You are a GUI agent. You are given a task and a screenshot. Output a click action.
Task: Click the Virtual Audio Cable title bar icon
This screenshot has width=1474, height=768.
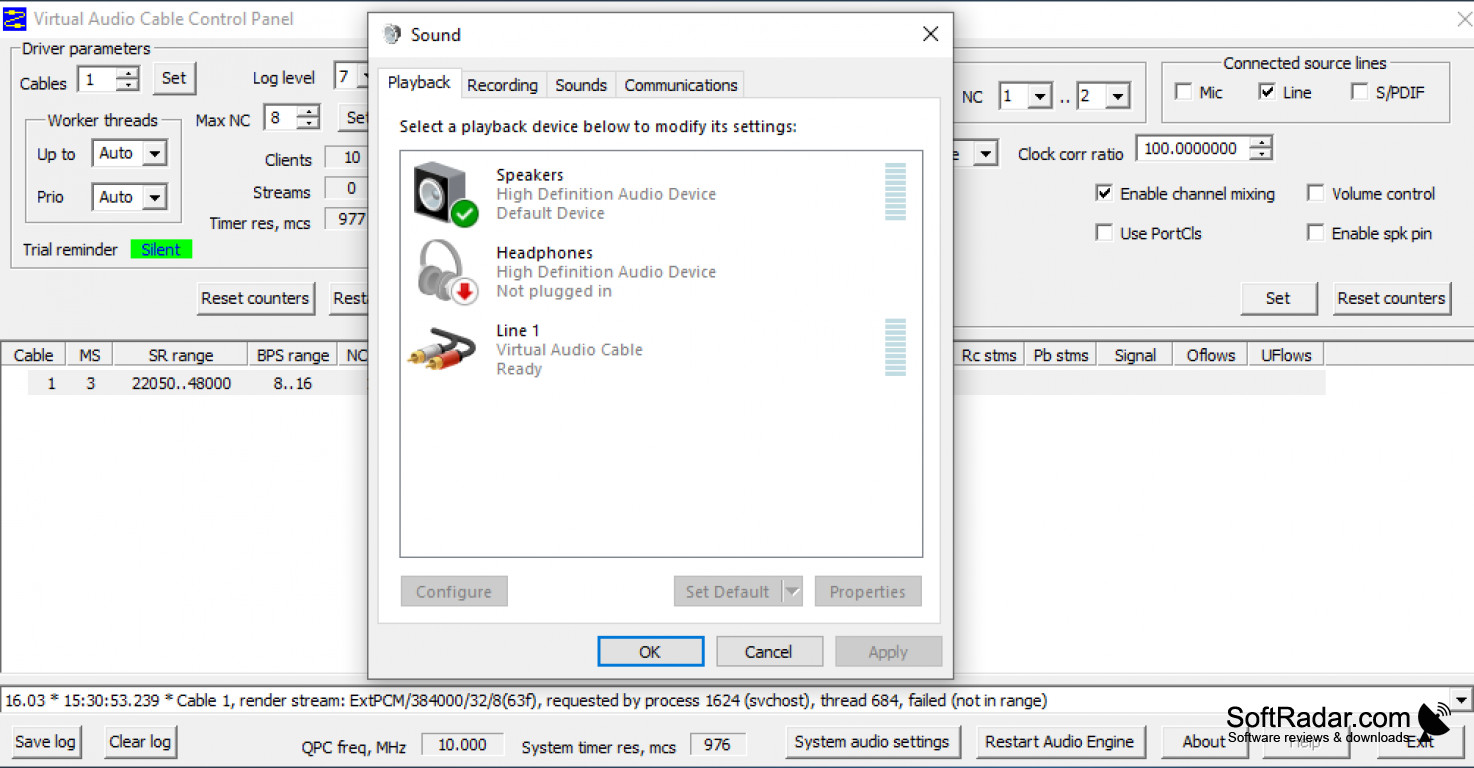click(14, 18)
